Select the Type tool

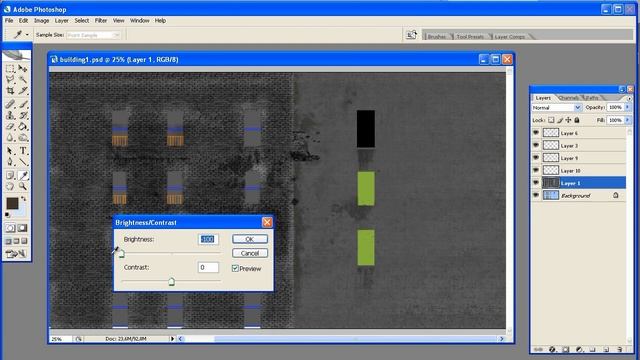coord(23,151)
